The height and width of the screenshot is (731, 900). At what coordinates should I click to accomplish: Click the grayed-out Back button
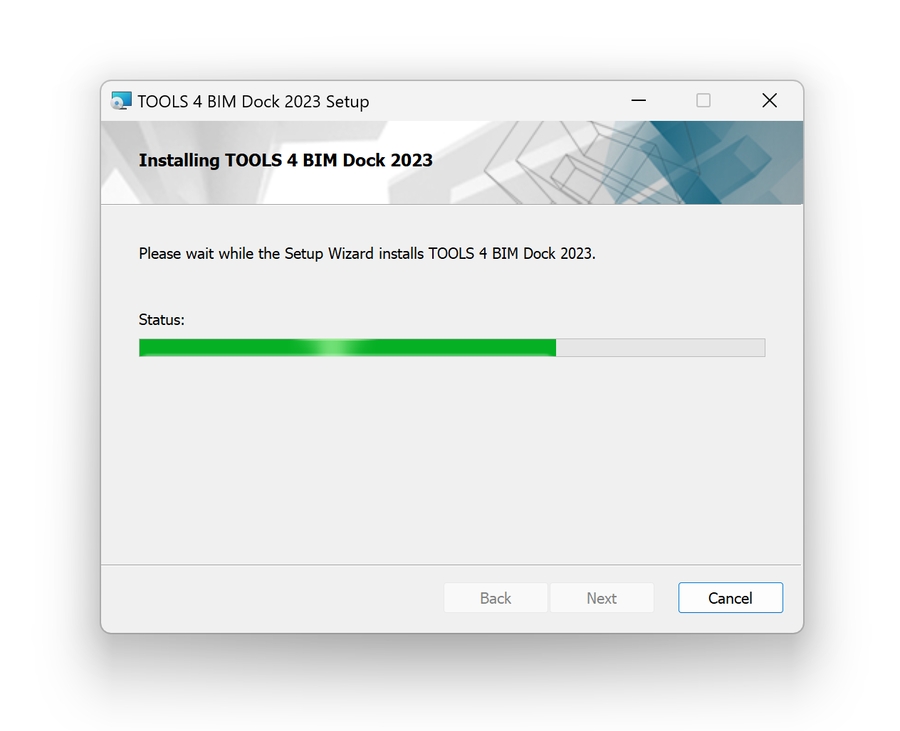[495, 598]
